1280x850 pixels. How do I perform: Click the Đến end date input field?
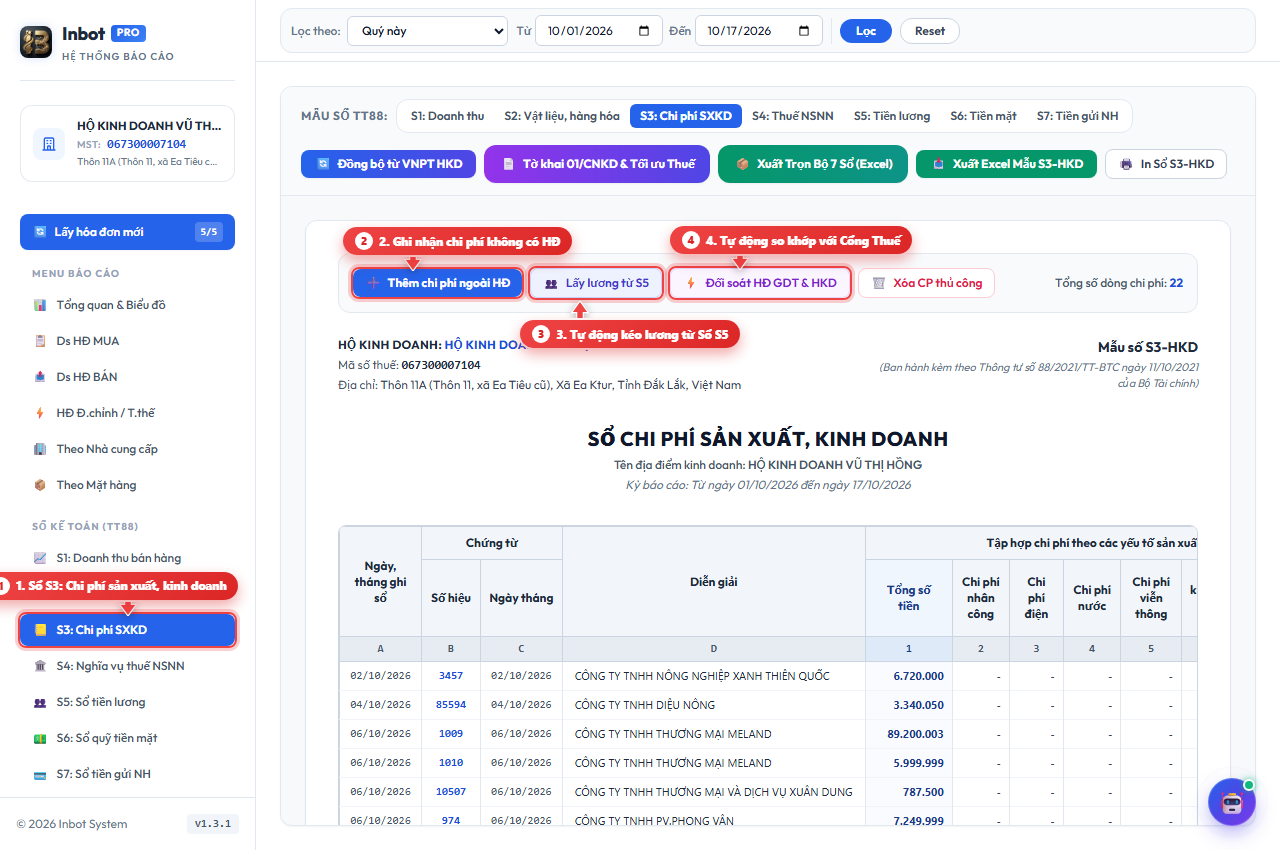click(759, 31)
